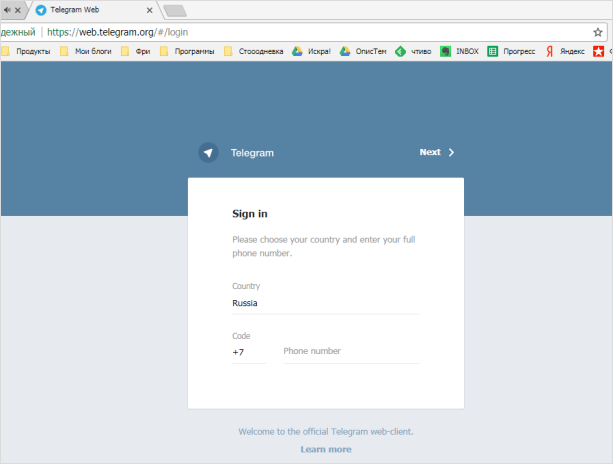Viewport: 613px width, 464px height.
Task: Close the Telegram Web tab
Action: click(x=150, y=10)
